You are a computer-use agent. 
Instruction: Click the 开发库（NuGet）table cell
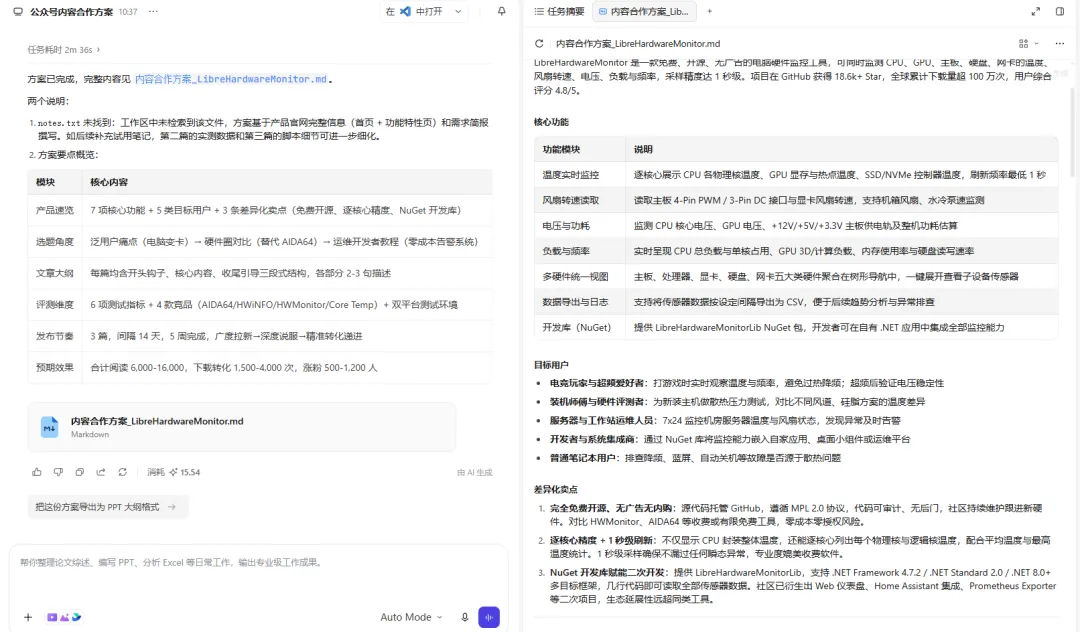click(579, 328)
